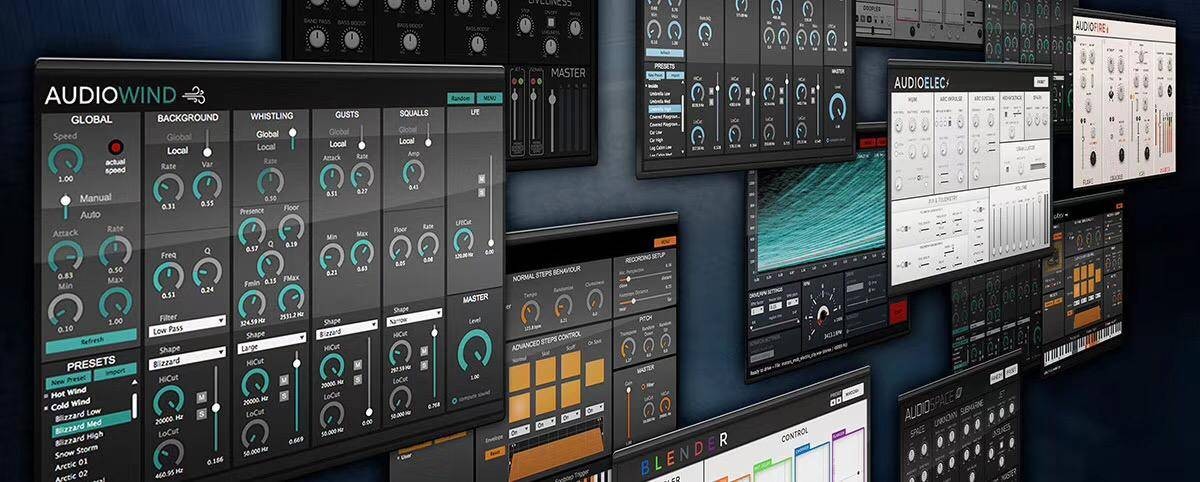This screenshot has height=482, width=1200.
Task: Click the Background Freq knob
Action: coord(167,277)
